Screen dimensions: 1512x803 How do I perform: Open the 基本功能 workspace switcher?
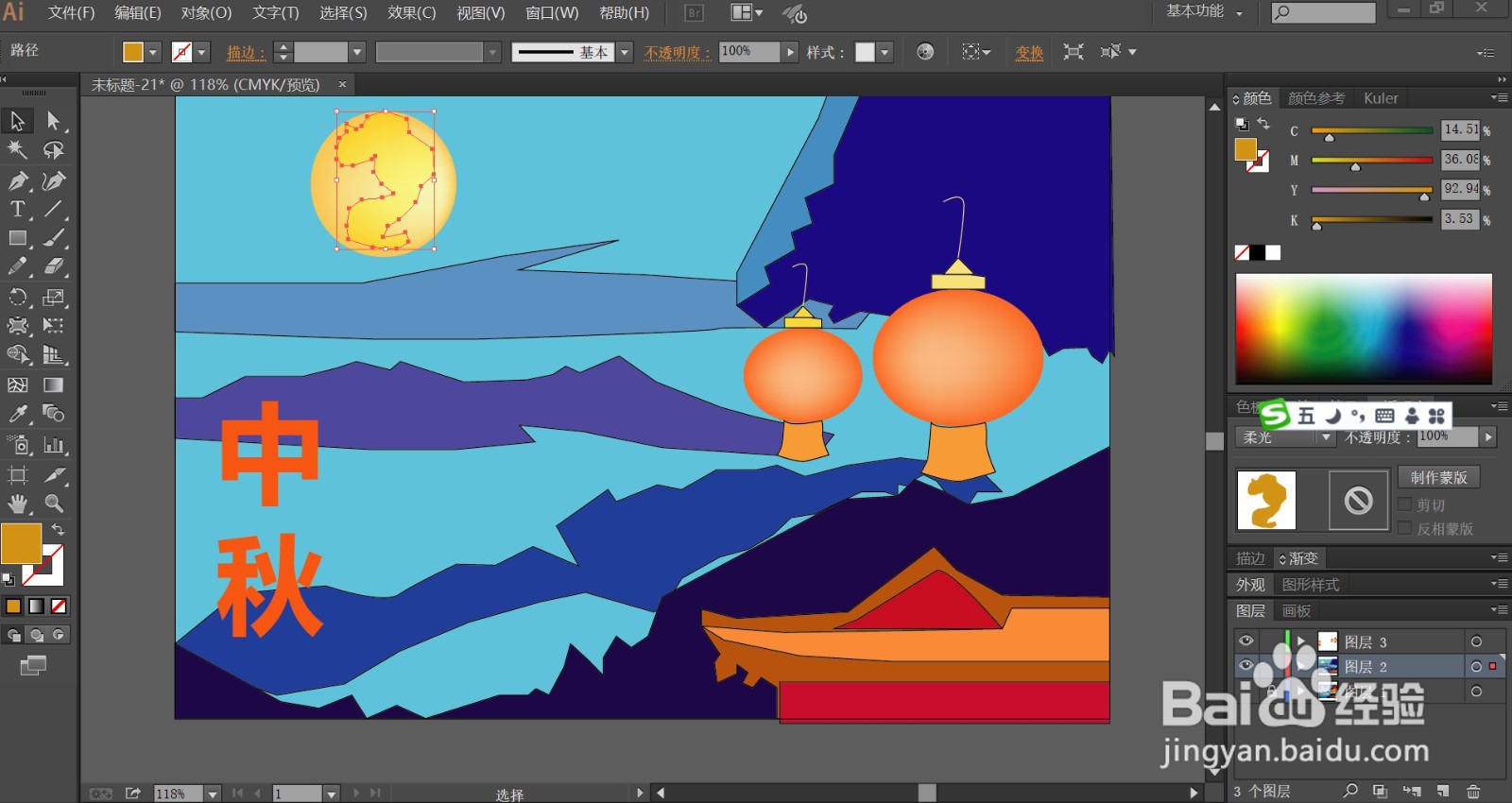[1204, 11]
